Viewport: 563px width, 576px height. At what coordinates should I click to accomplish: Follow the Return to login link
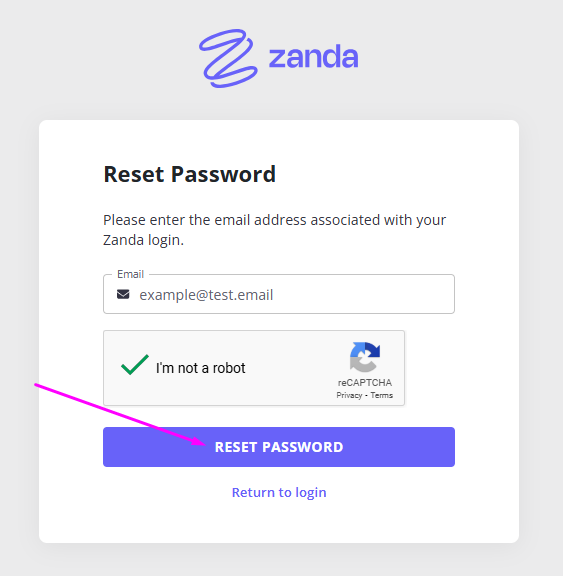pyautogui.click(x=279, y=492)
